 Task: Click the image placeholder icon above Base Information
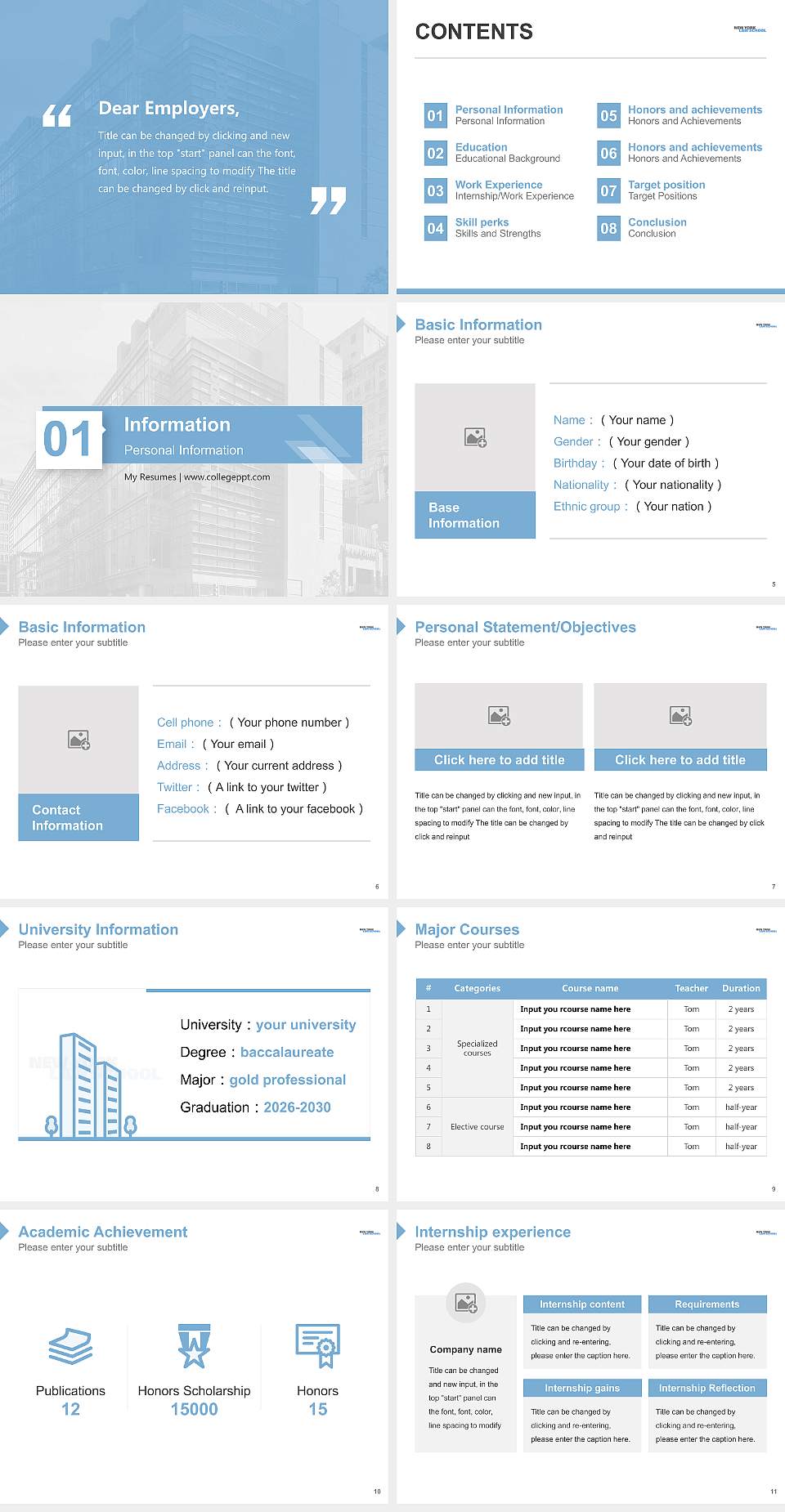476,437
